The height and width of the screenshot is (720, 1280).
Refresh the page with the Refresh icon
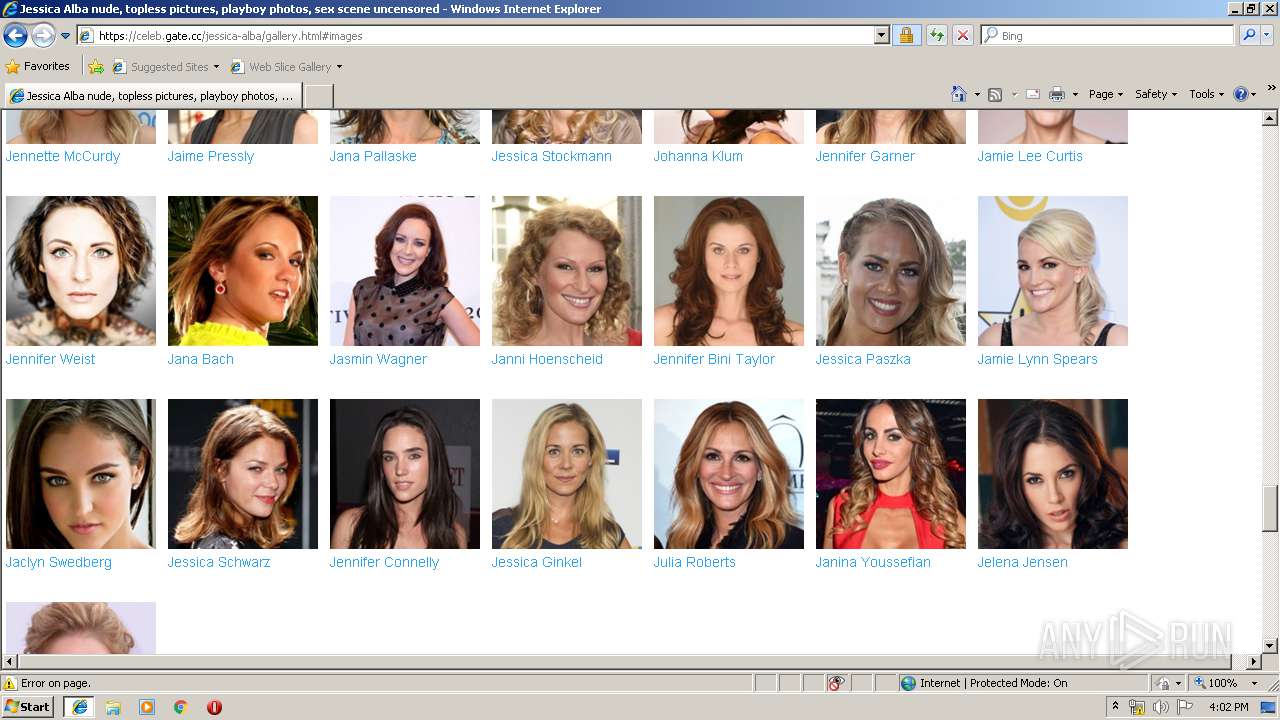click(936, 35)
